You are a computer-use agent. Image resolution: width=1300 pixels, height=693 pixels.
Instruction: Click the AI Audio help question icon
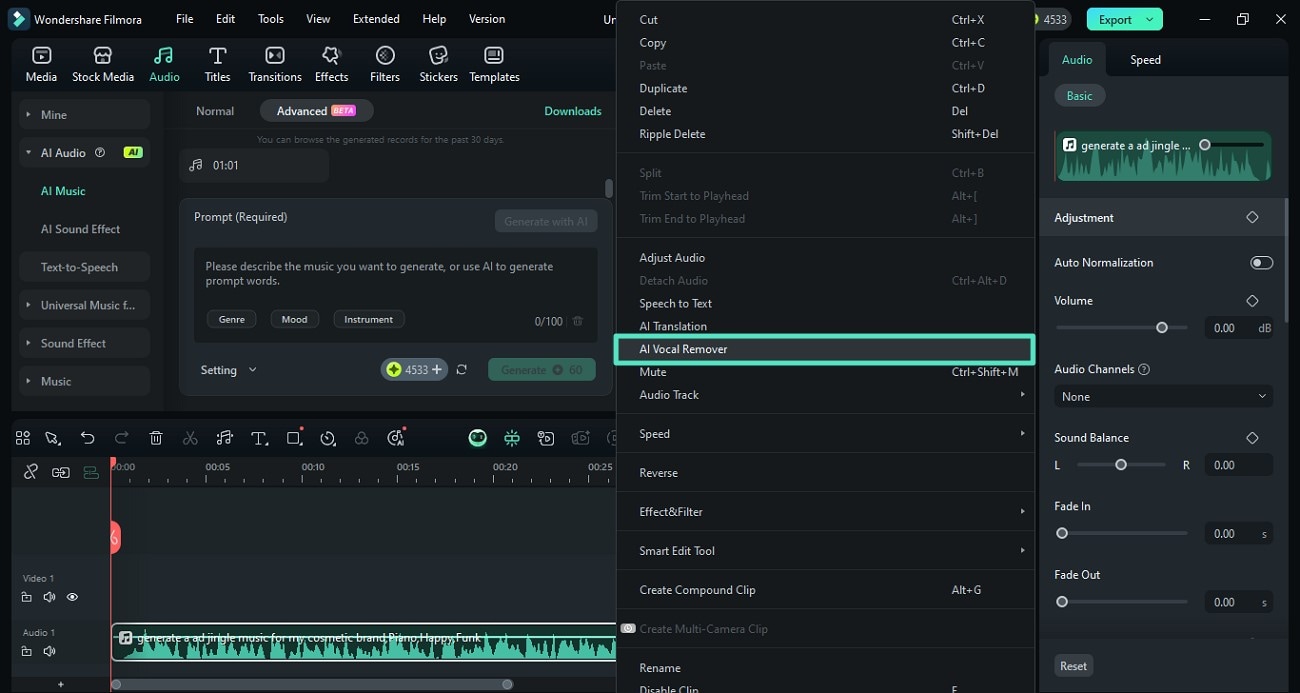click(99, 153)
